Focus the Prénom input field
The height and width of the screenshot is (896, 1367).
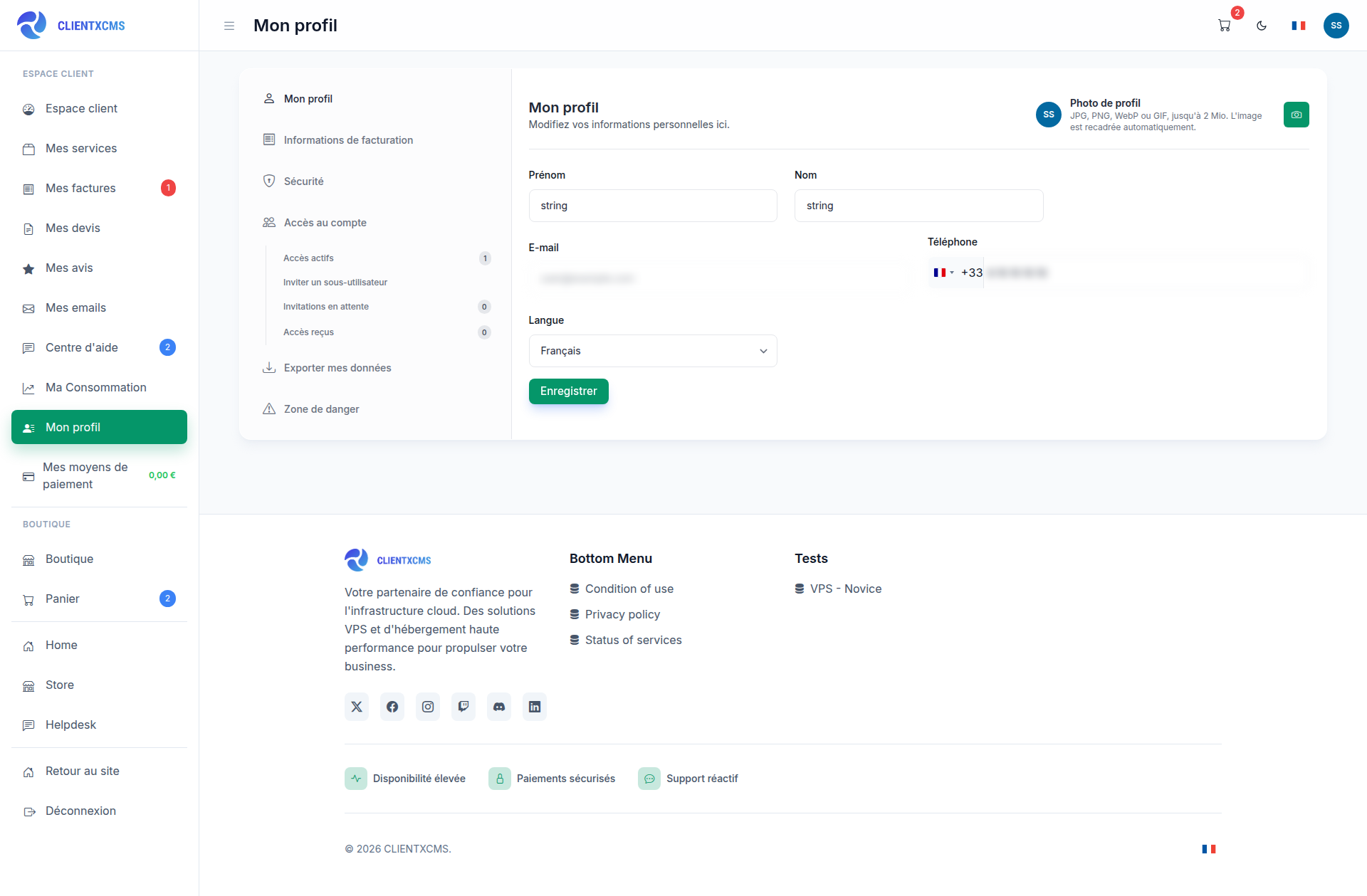coord(653,206)
